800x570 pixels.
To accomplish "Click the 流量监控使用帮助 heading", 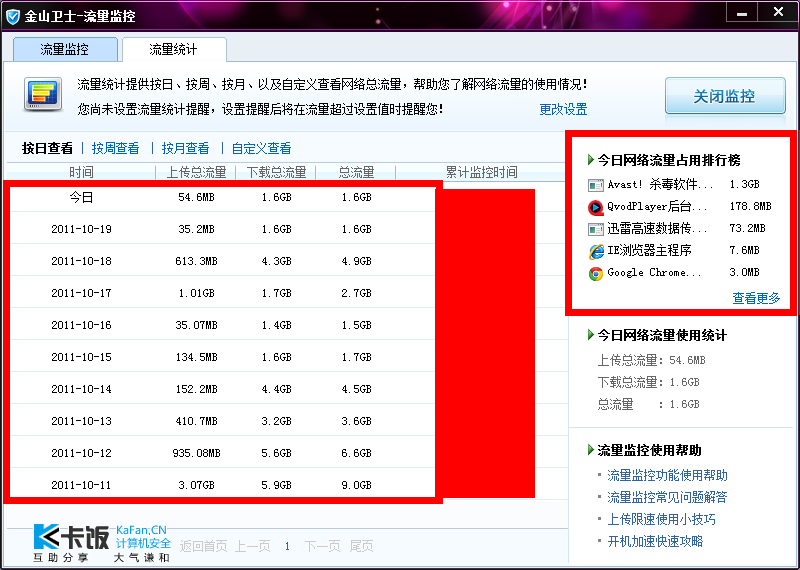I will click(649, 450).
